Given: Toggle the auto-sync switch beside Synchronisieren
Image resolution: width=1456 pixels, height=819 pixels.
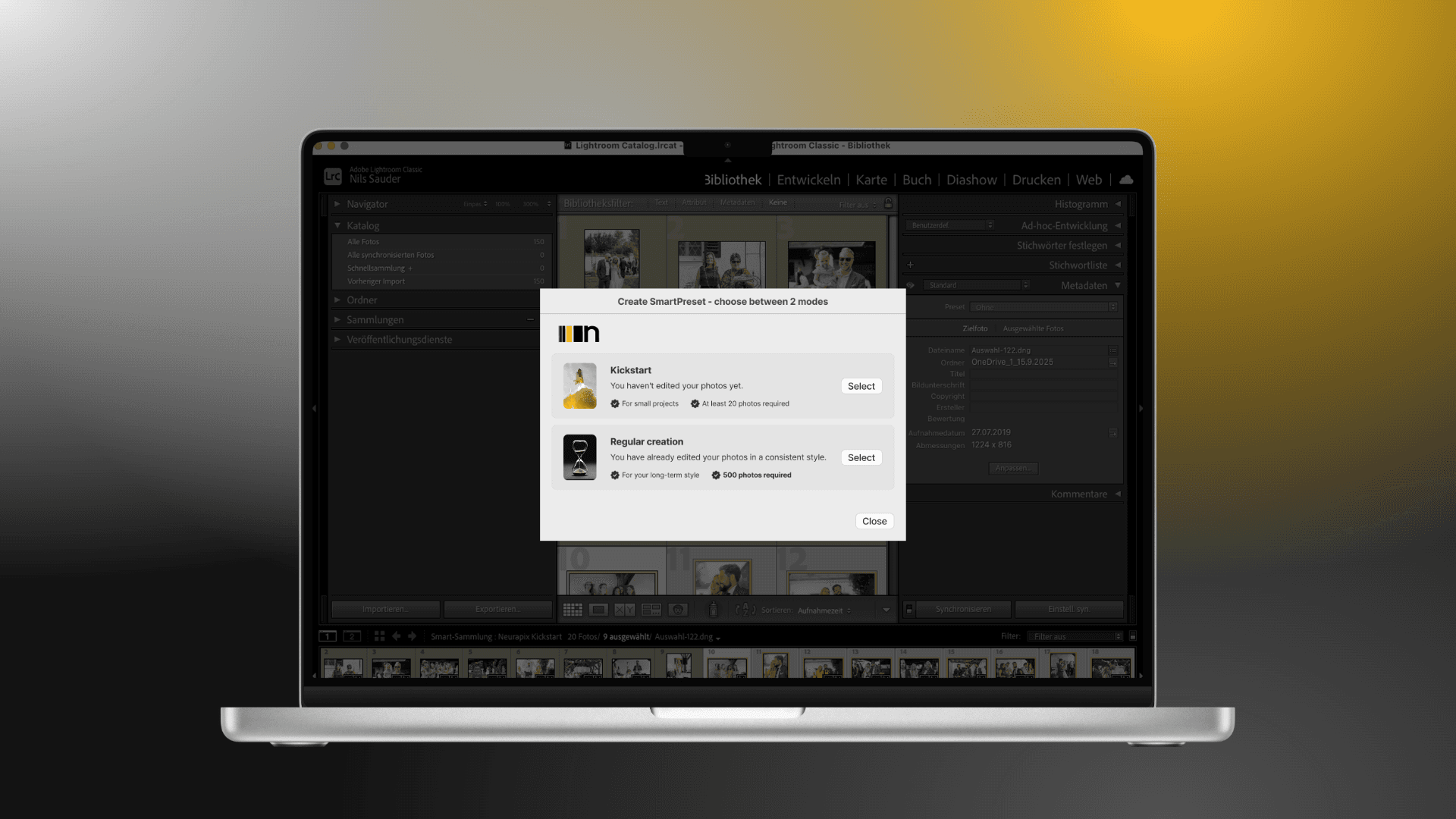Looking at the screenshot, I should (x=909, y=609).
